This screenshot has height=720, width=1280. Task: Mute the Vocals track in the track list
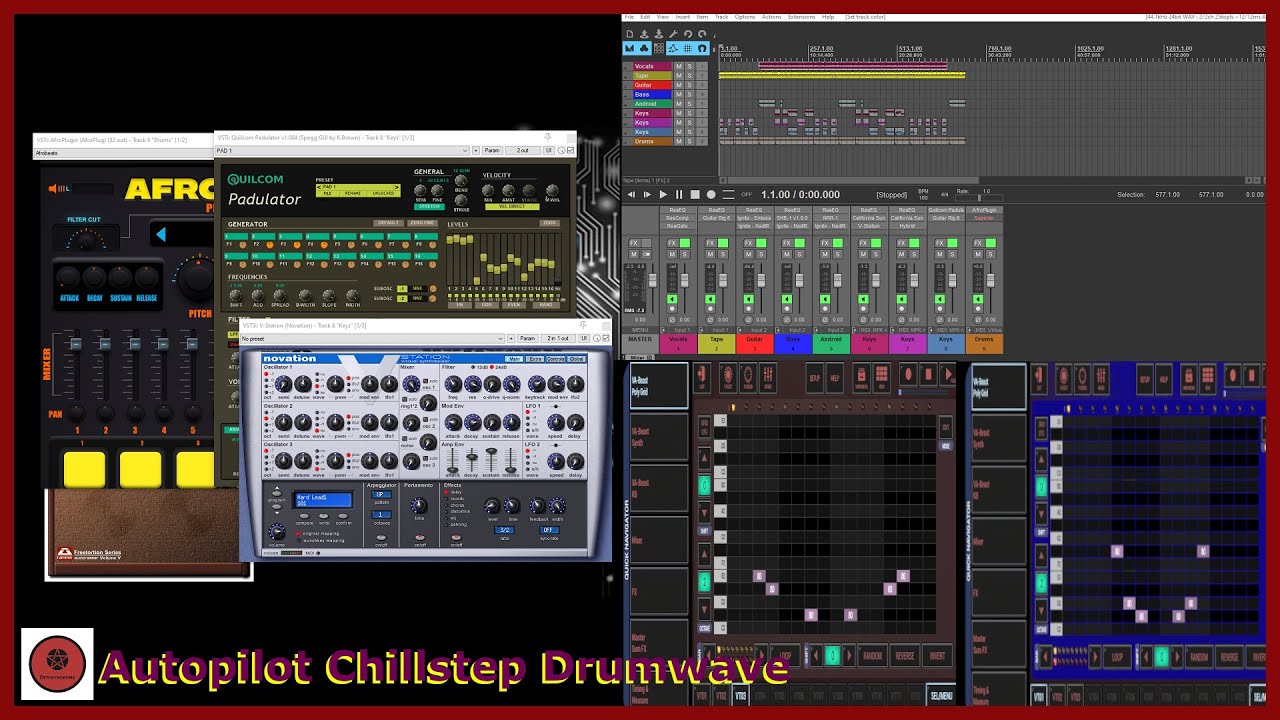[x=678, y=67]
